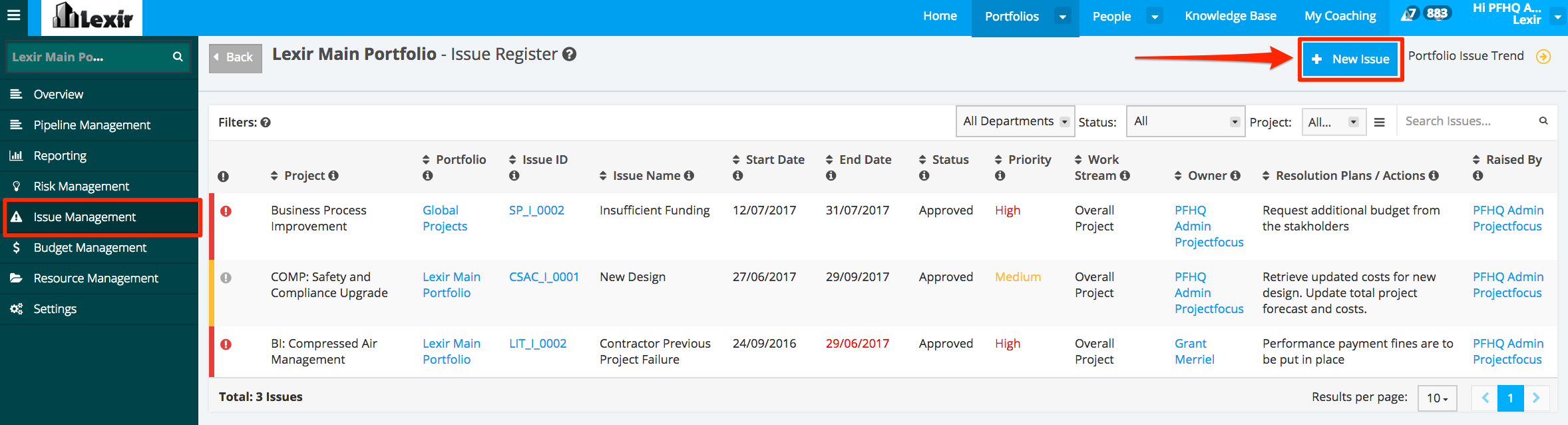Click the 883 points badge
This screenshot has width=1568, height=425.
(1437, 13)
